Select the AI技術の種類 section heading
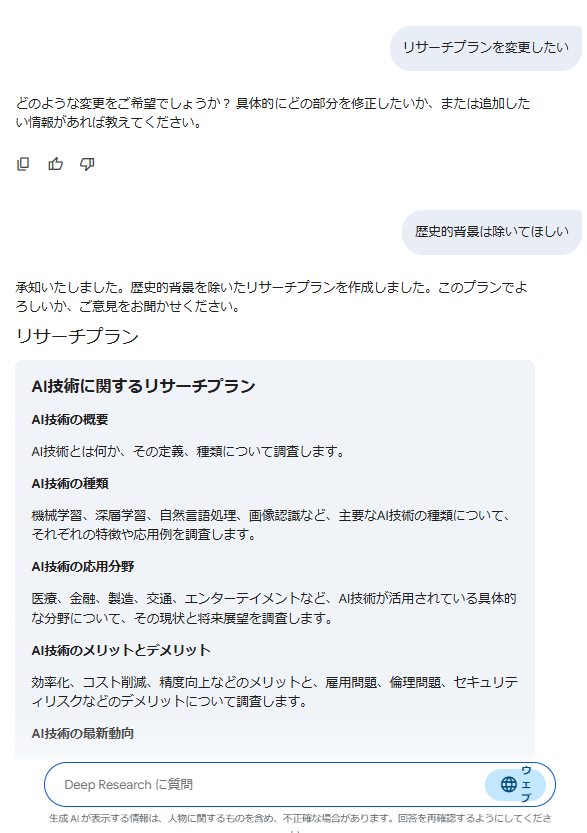Viewport: 587px width, 833px height. click(x=70, y=483)
